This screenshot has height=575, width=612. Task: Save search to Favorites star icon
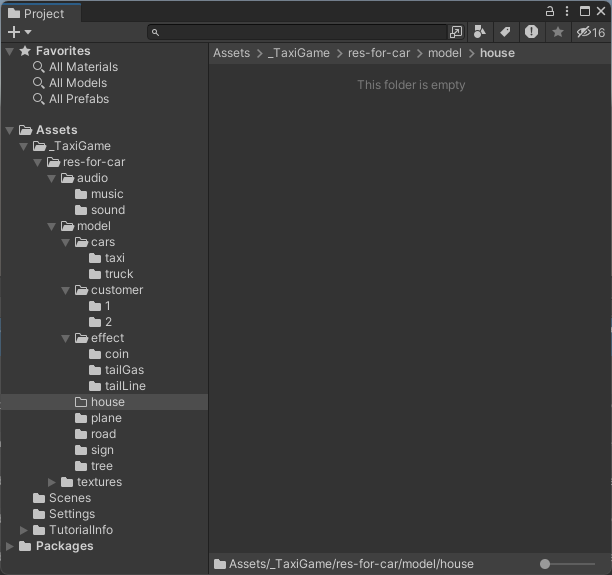click(558, 32)
